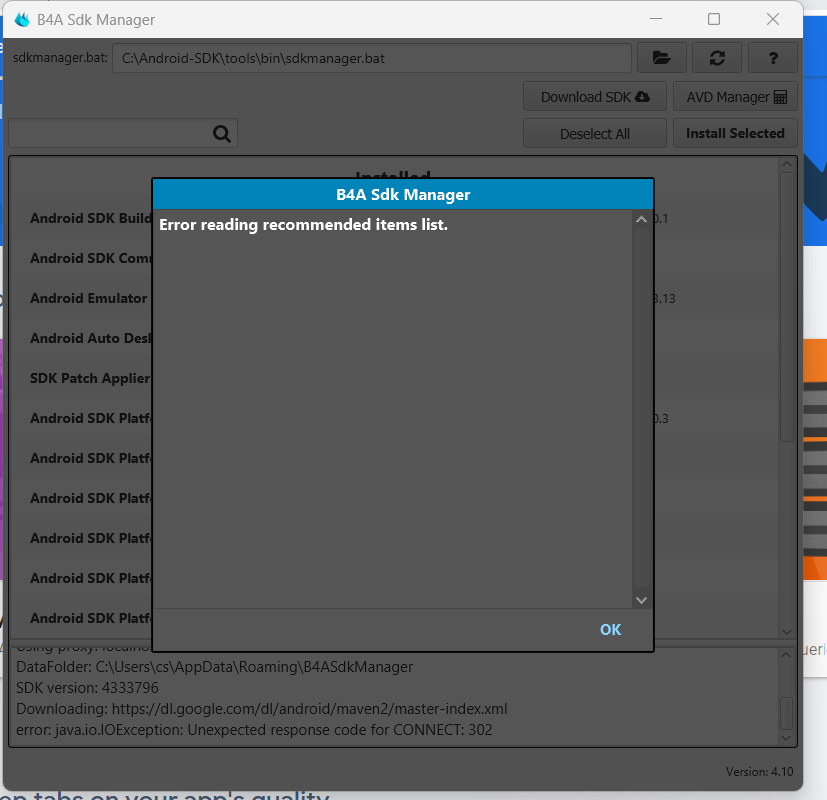Click package list scrollbar thumb

click(786, 306)
